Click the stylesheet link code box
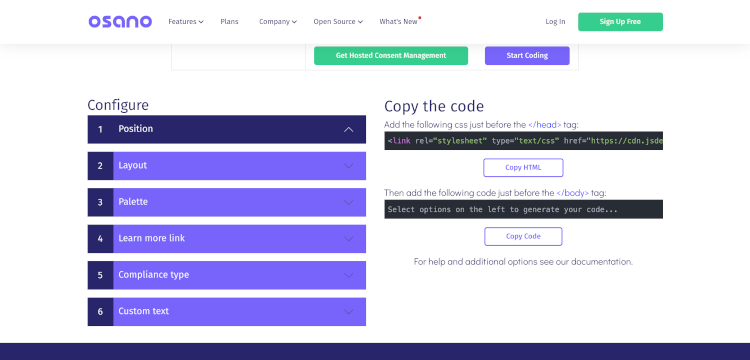The width and height of the screenshot is (750, 360). pyautogui.click(x=523, y=141)
